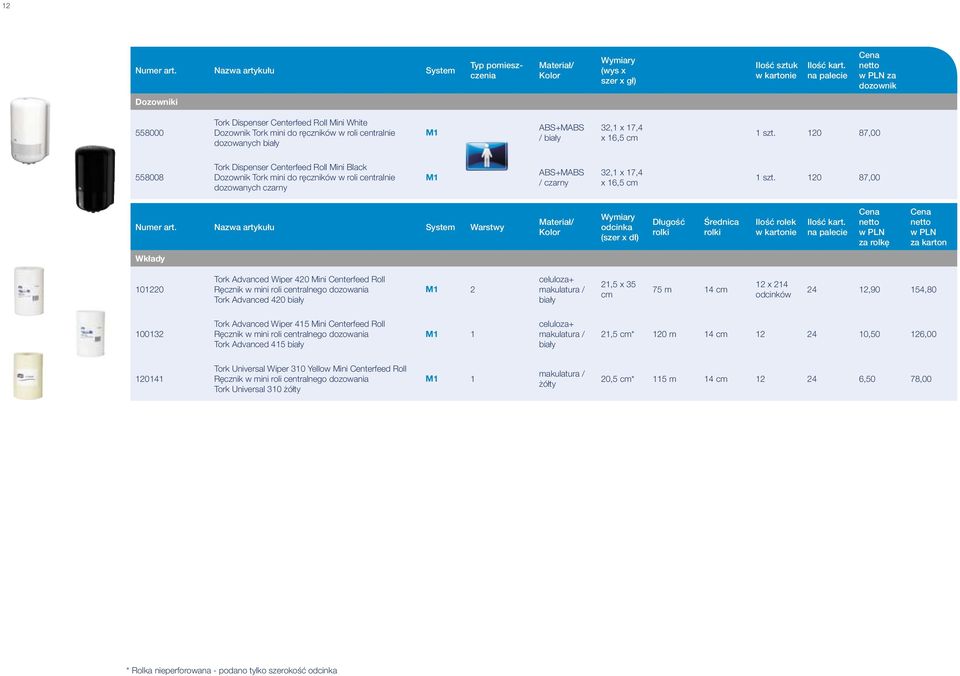Click the yellow Tork Universal 310 roll image

28,376
